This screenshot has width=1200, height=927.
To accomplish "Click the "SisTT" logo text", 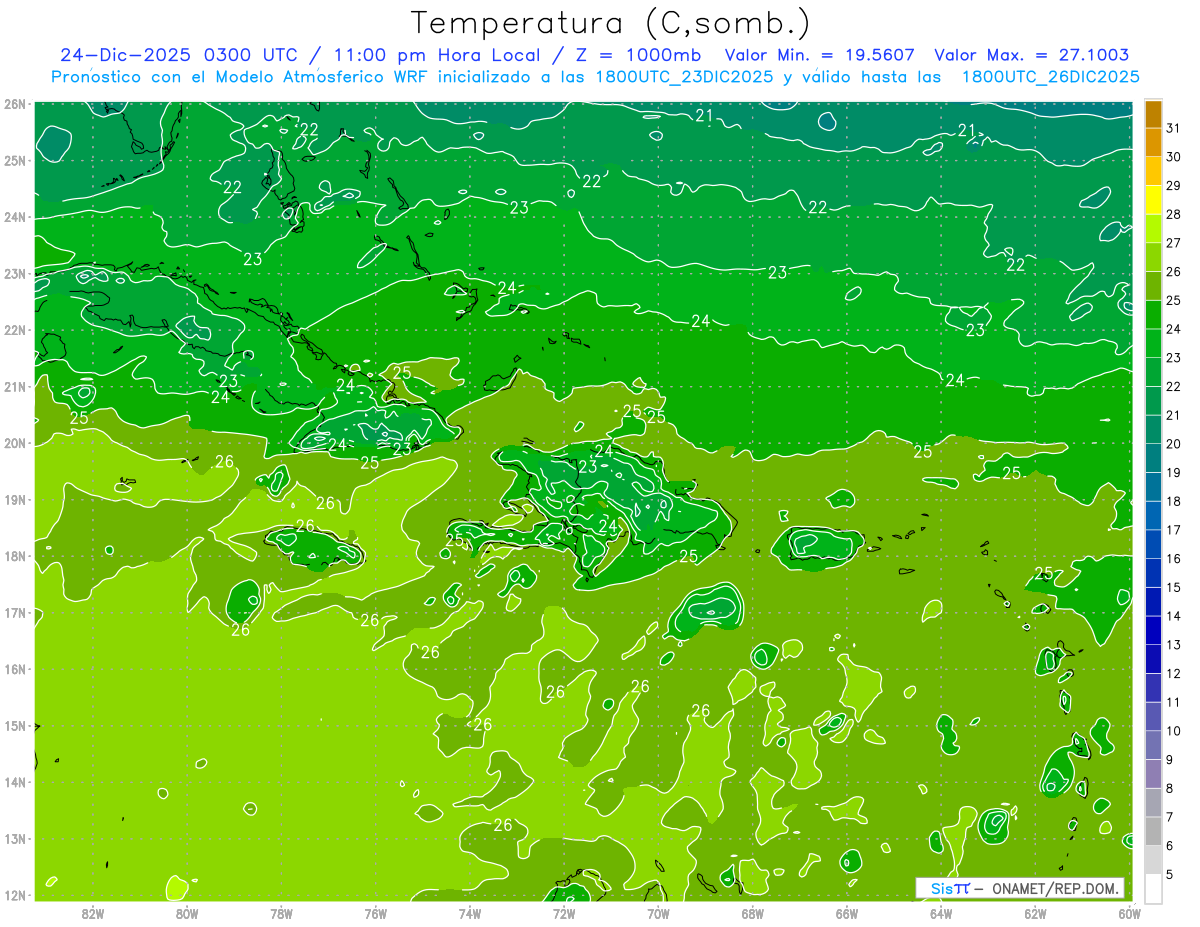I will (949, 888).
